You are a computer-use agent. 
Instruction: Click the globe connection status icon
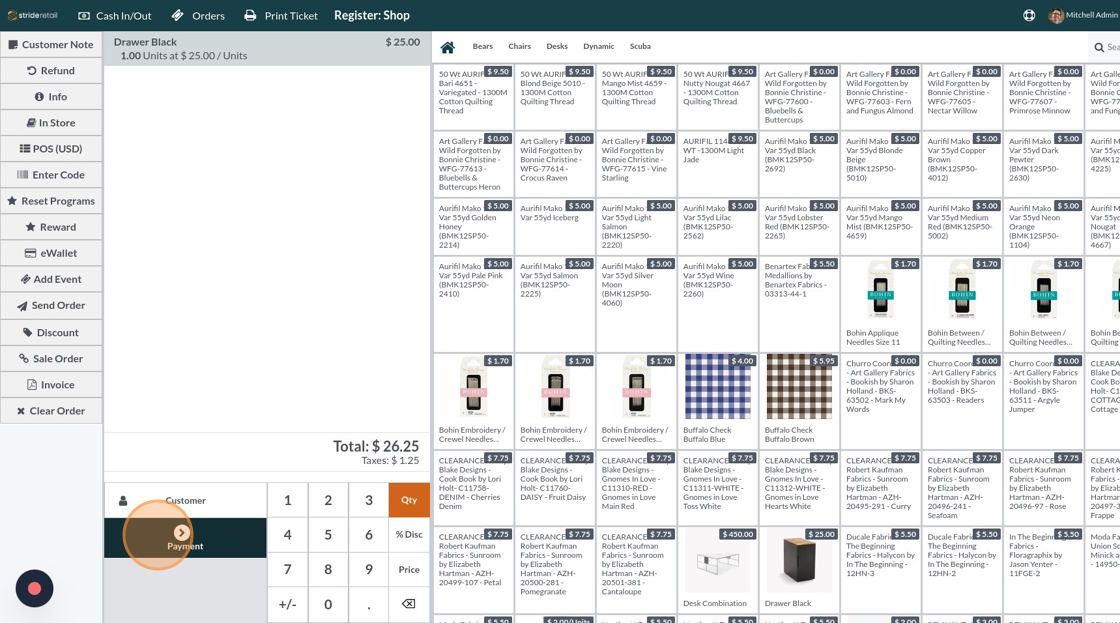click(1029, 15)
